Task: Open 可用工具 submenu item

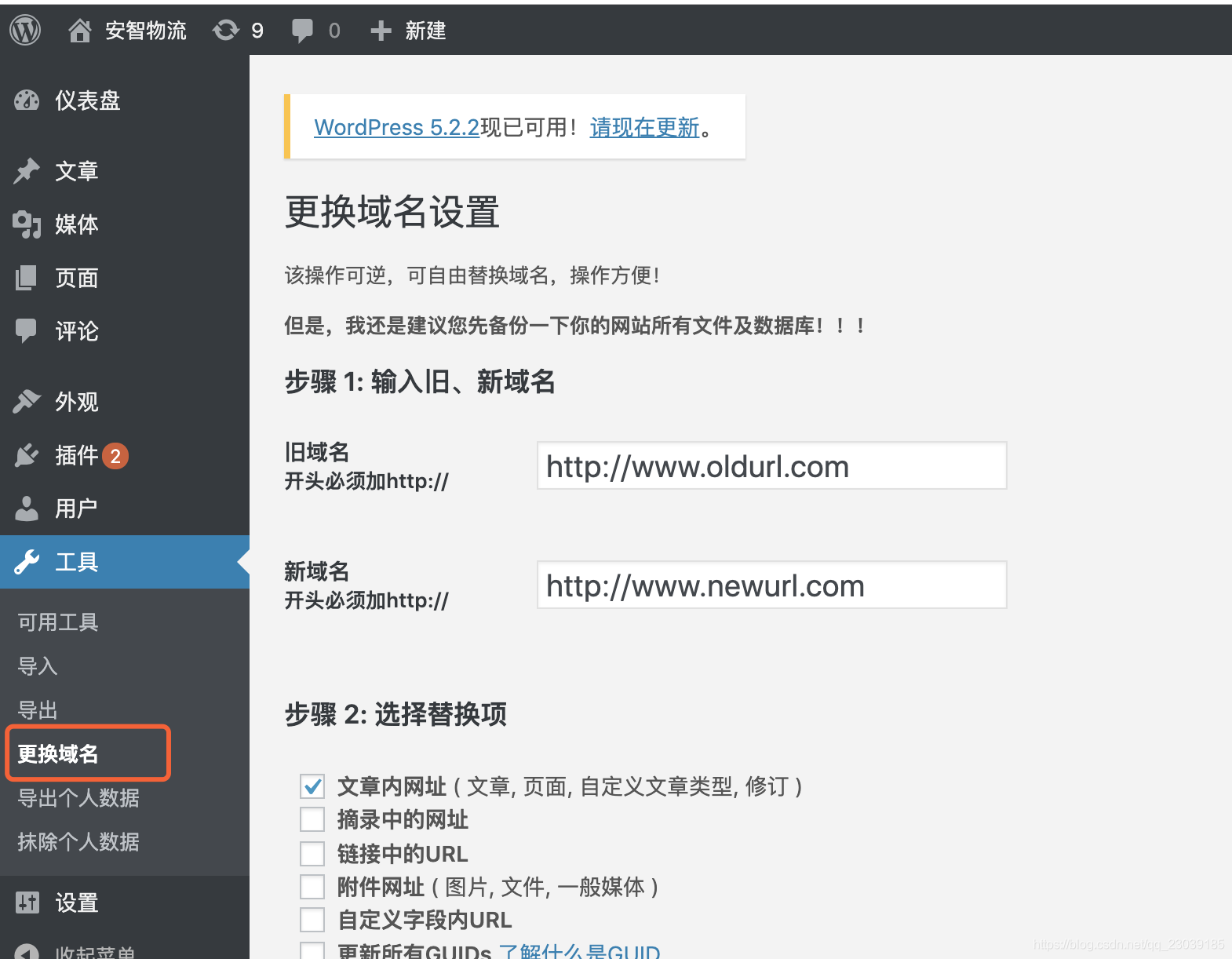Action: pyautogui.click(x=58, y=622)
